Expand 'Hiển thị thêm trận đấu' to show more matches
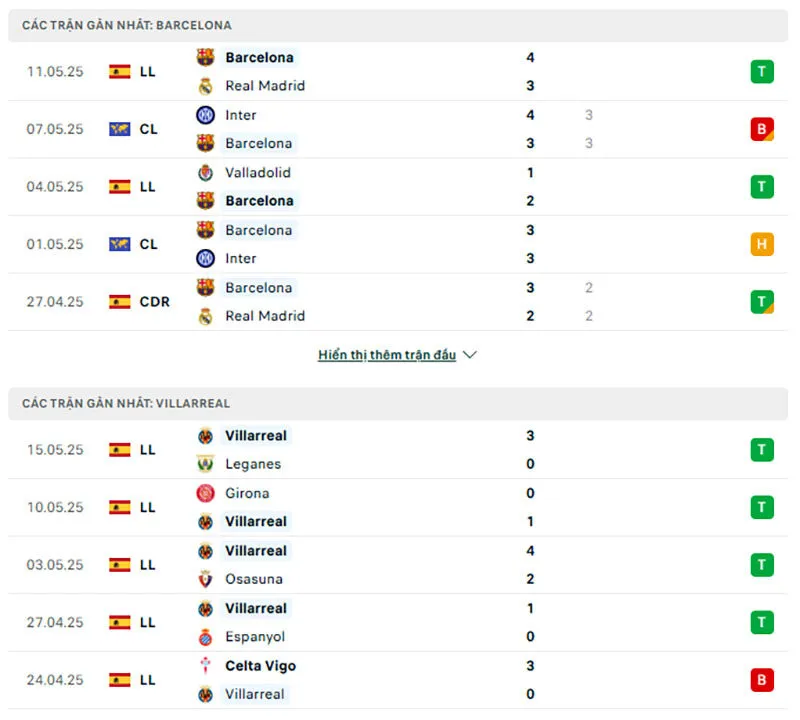Image resolution: width=800 pixels, height=720 pixels. (x=387, y=354)
